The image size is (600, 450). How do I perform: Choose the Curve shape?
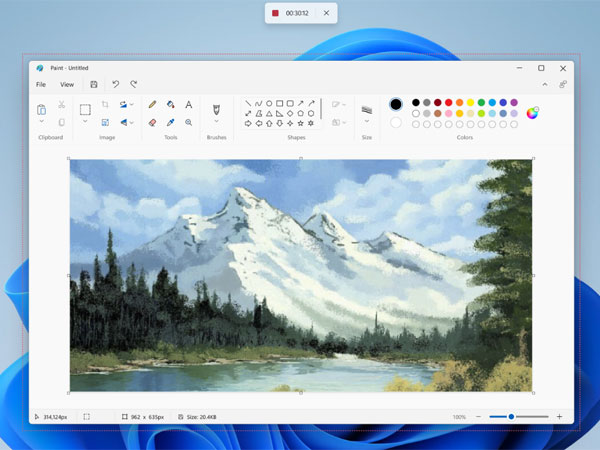tap(259, 103)
